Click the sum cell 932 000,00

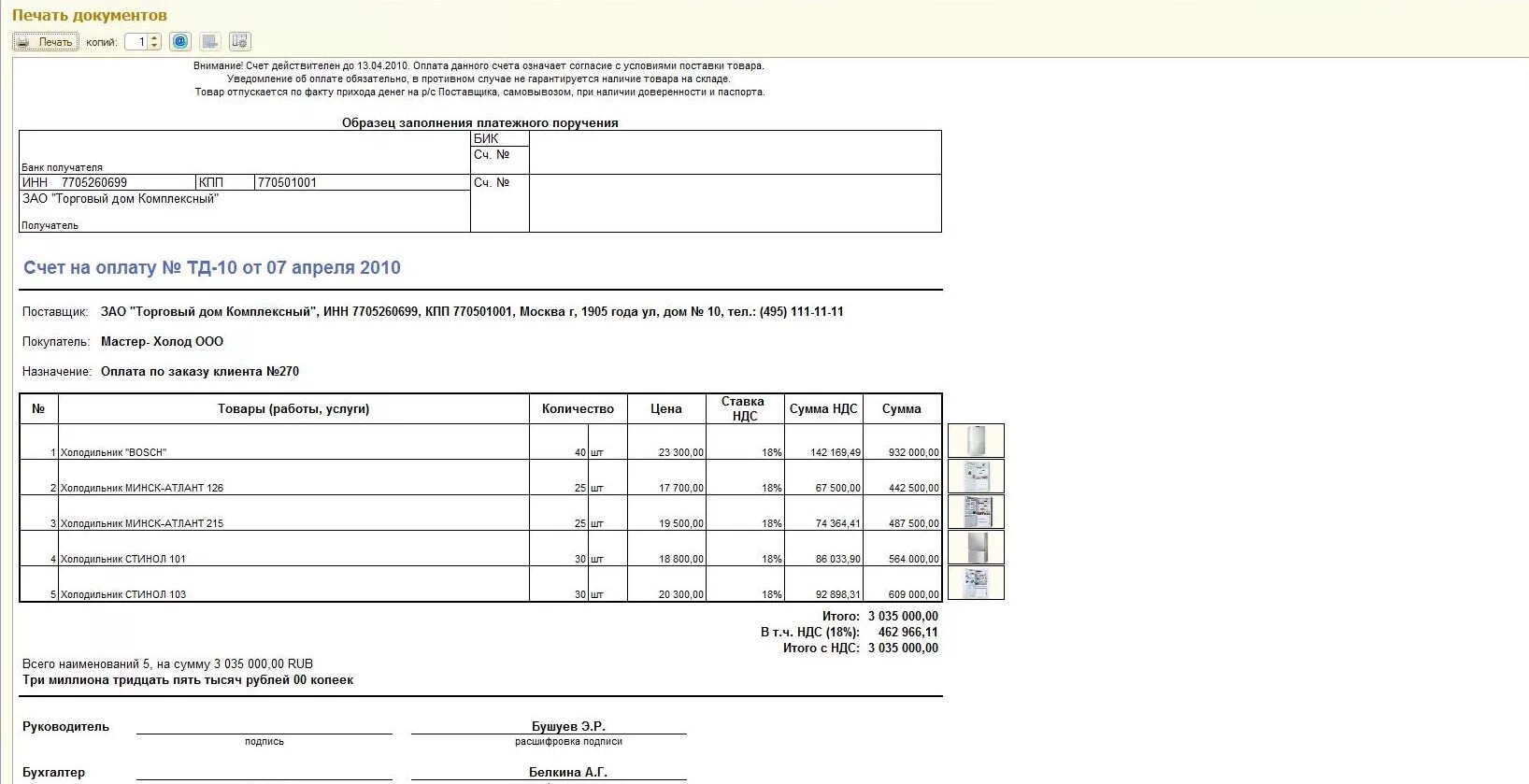(x=902, y=442)
